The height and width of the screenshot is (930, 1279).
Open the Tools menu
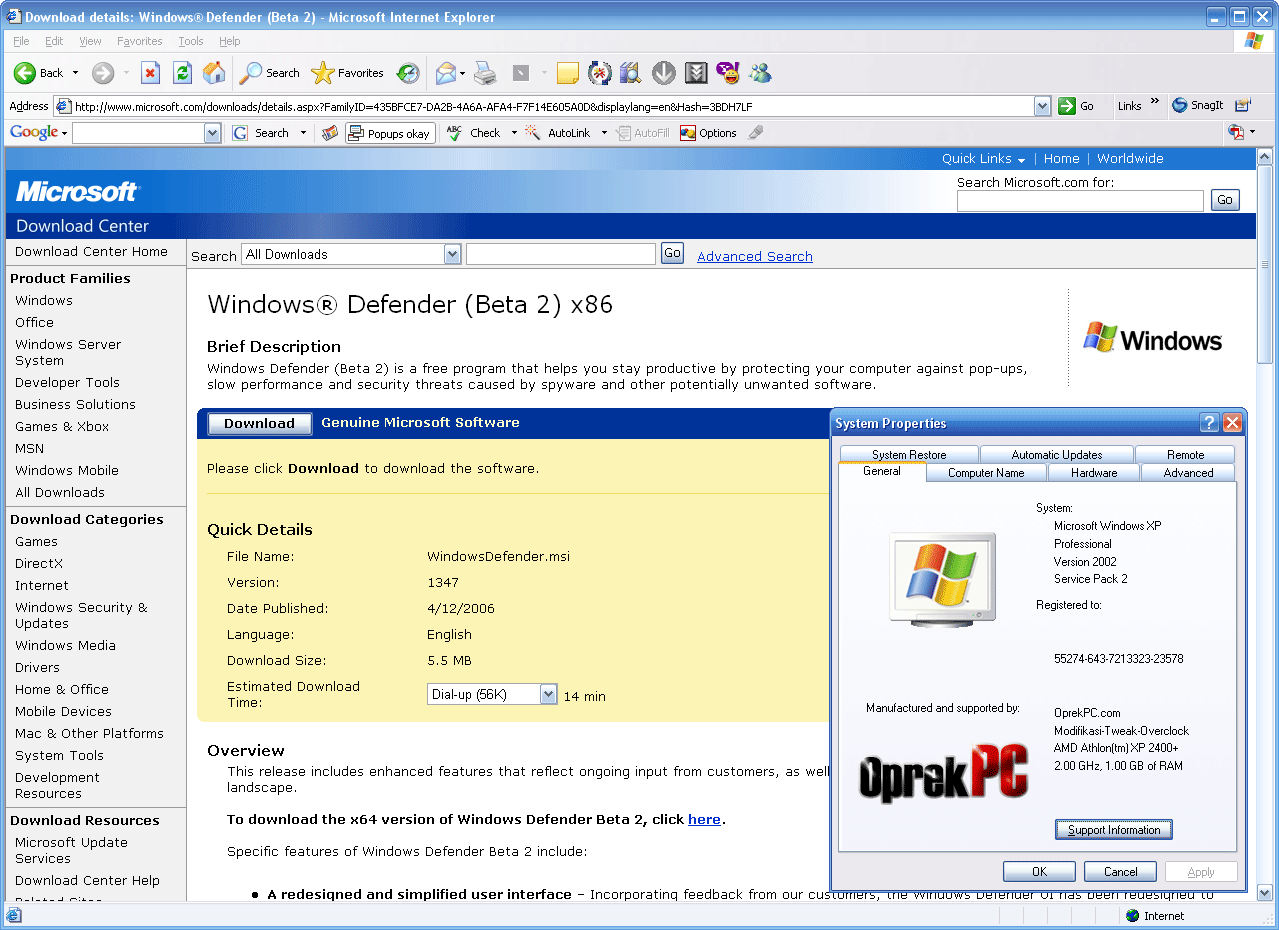pyautogui.click(x=190, y=41)
